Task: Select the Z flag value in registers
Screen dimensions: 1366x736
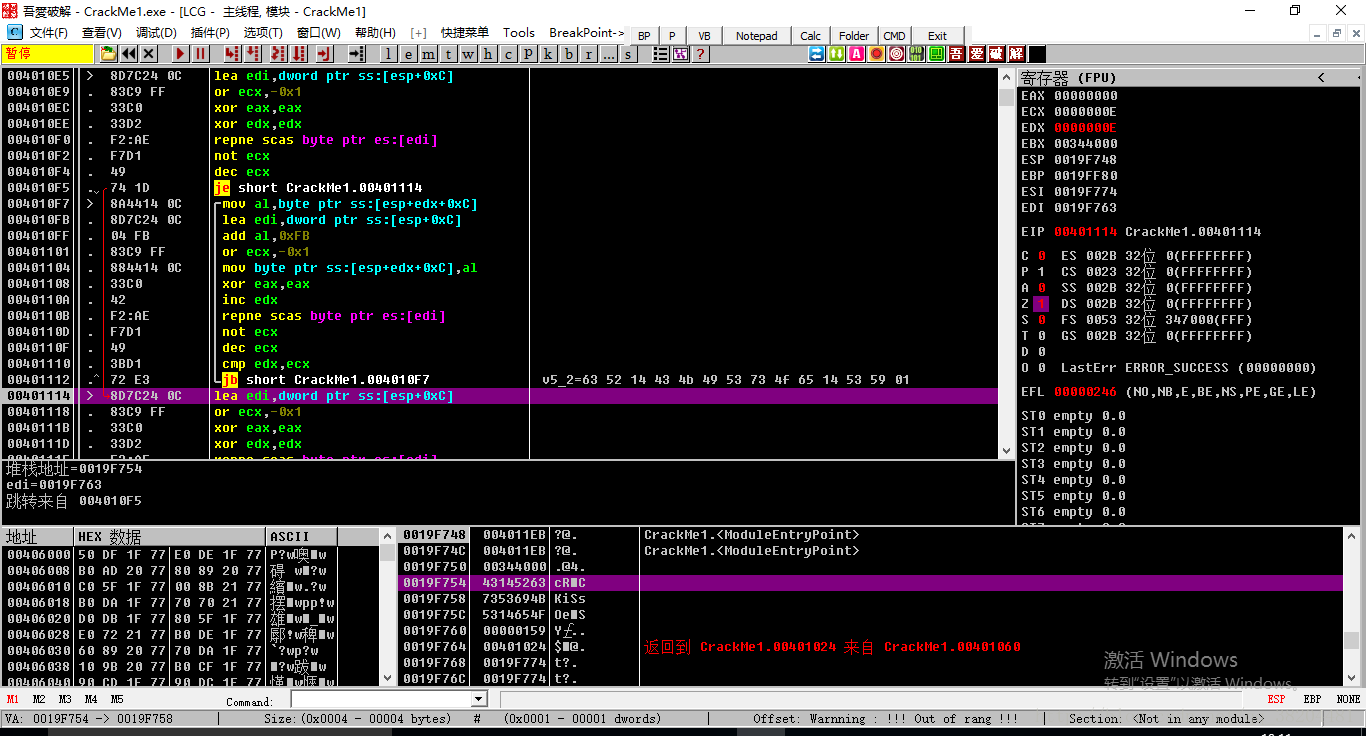Action: click(1041, 303)
